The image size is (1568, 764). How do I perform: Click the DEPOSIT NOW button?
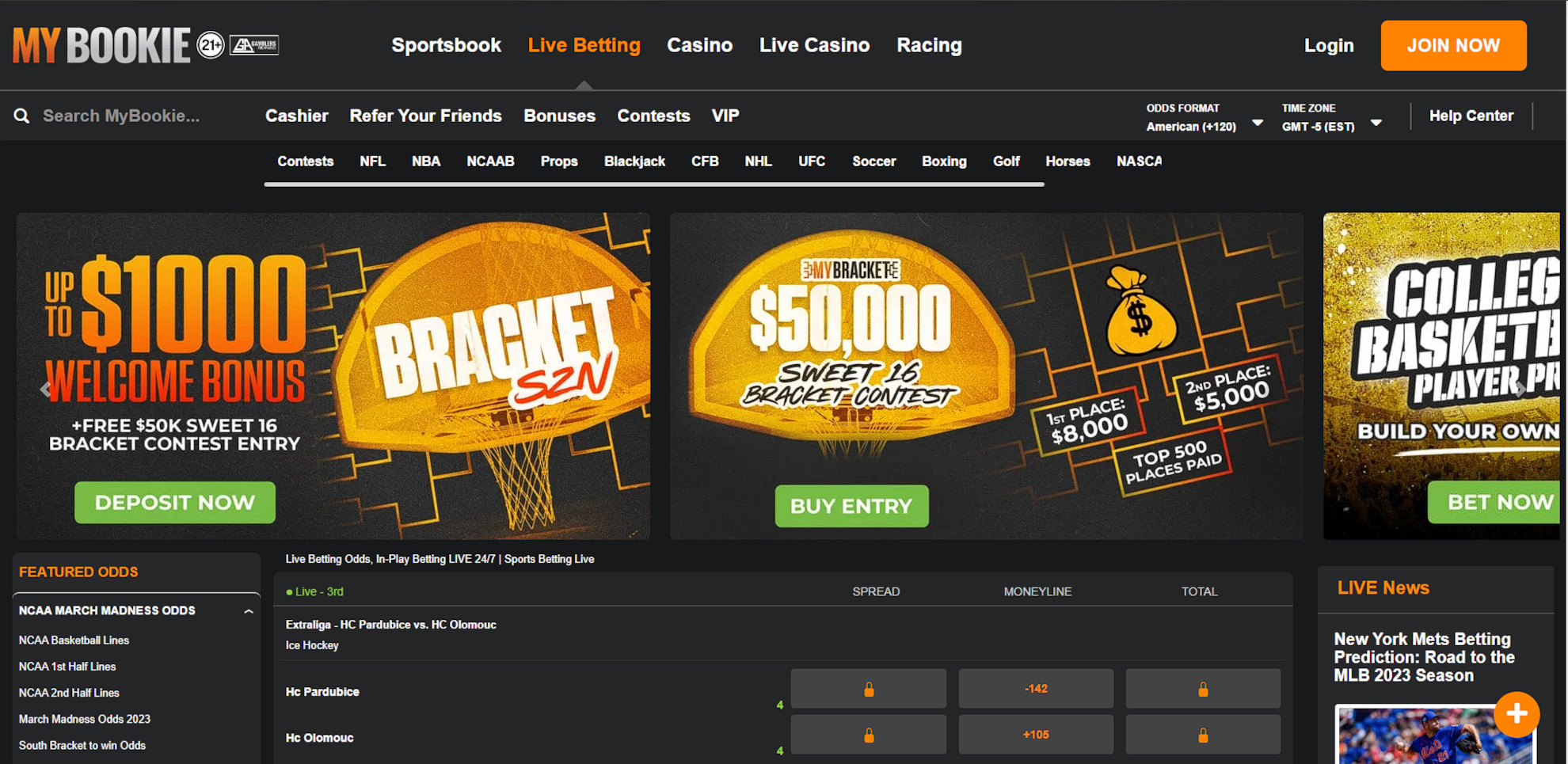(175, 502)
